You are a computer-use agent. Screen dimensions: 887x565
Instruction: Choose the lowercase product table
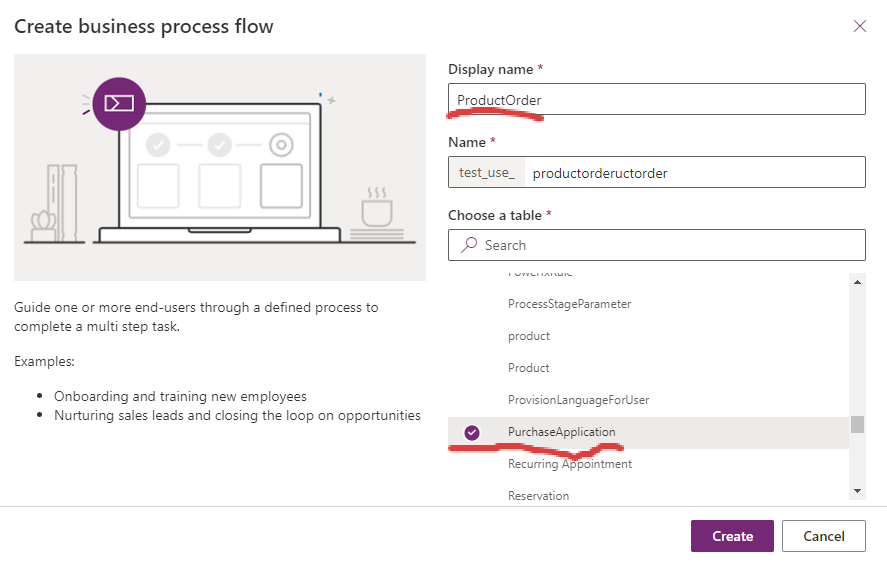pyautogui.click(x=529, y=336)
